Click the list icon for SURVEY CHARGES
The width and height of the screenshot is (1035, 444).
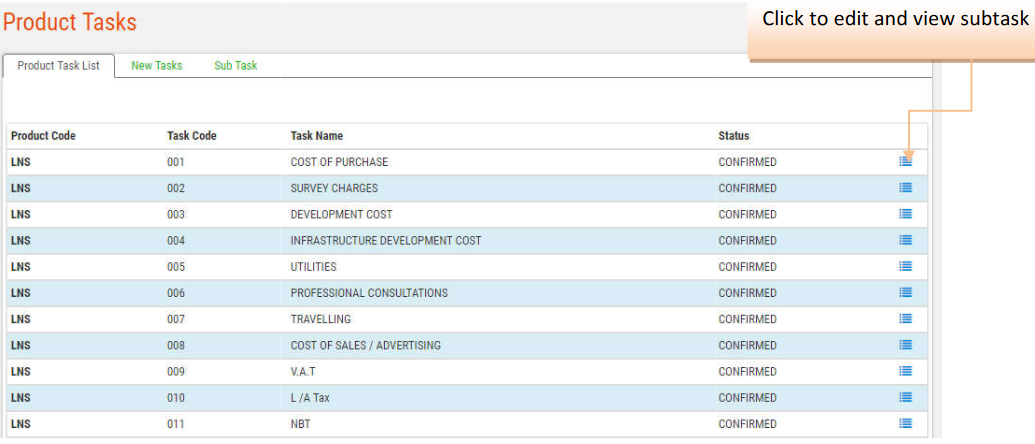[x=905, y=187]
